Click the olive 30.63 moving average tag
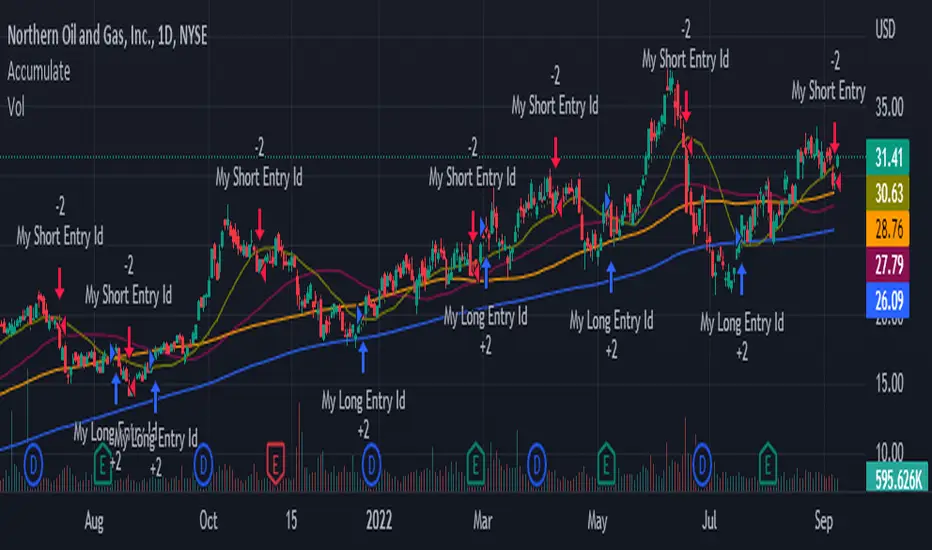Image resolution: width=932 pixels, height=550 pixels. tap(888, 193)
